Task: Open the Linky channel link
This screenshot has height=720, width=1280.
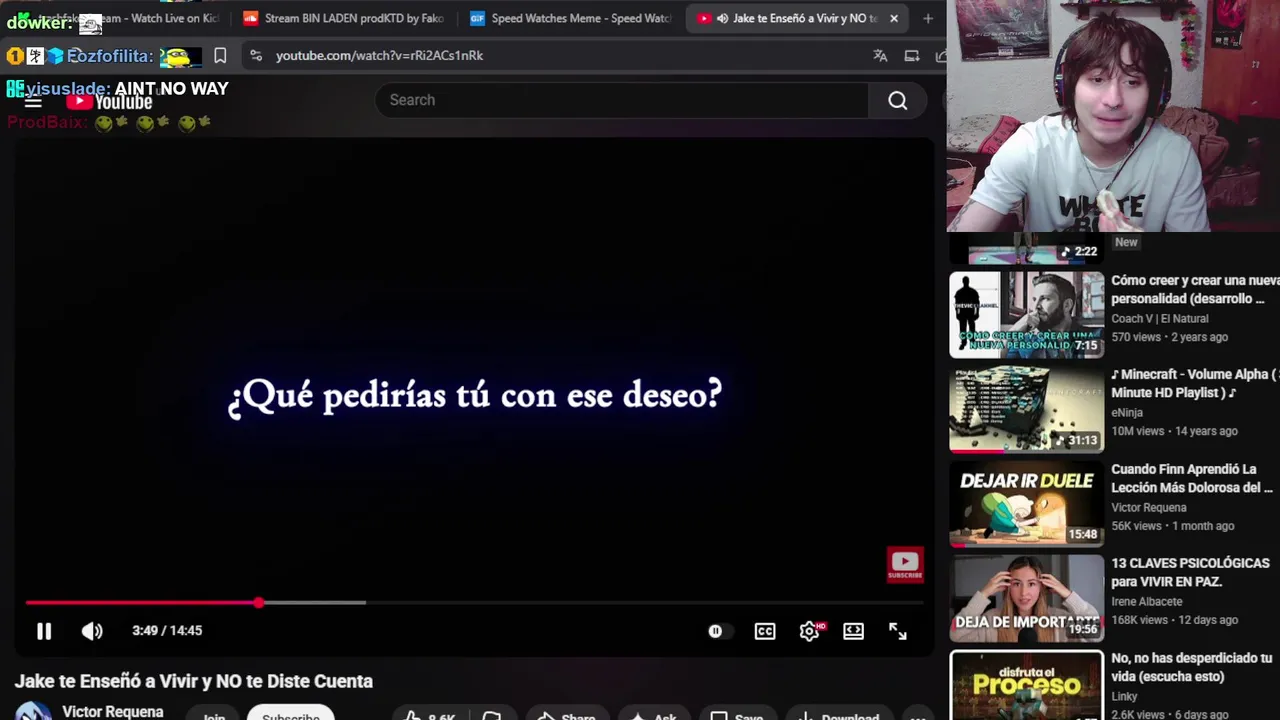Action: coord(1125,696)
